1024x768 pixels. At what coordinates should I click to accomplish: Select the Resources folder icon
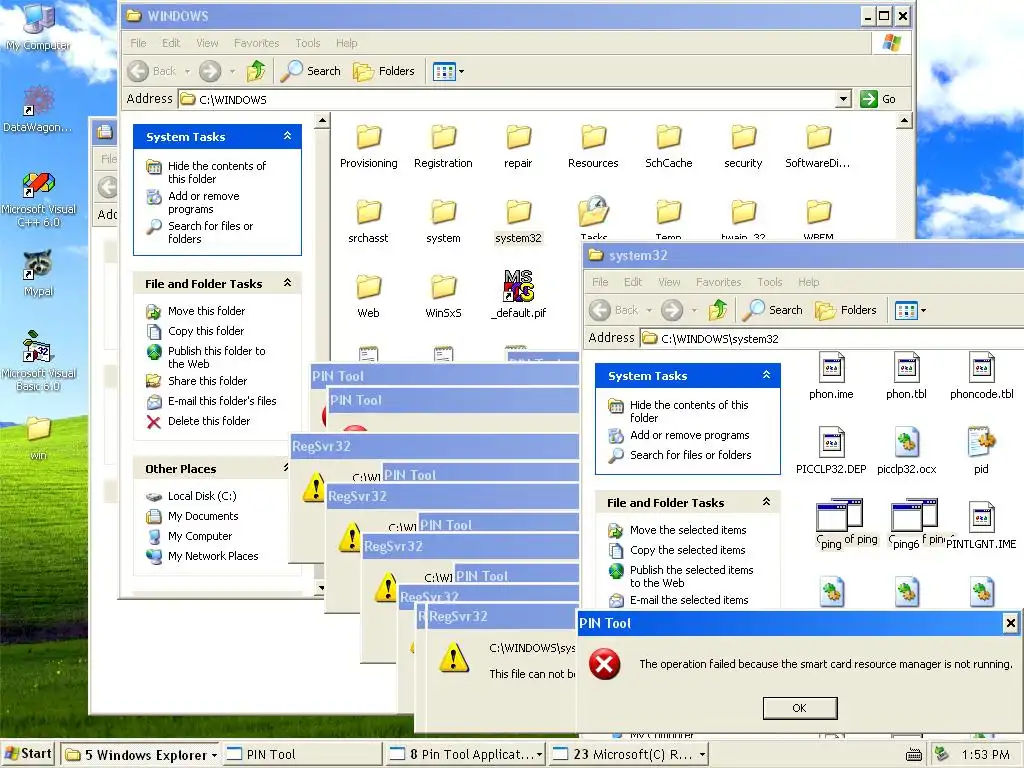(x=594, y=137)
